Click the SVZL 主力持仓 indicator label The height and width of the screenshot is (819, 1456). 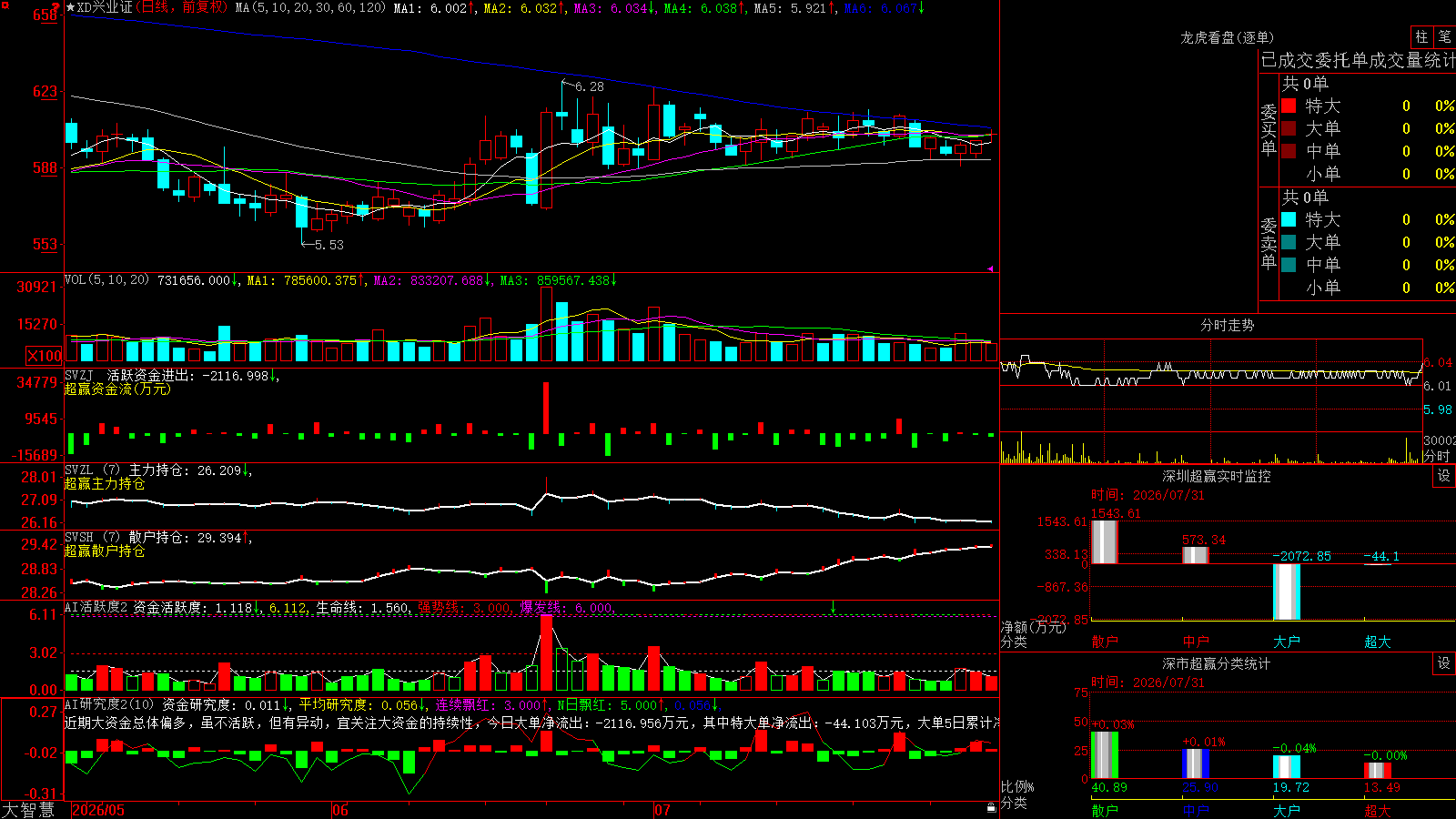coord(127,470)
